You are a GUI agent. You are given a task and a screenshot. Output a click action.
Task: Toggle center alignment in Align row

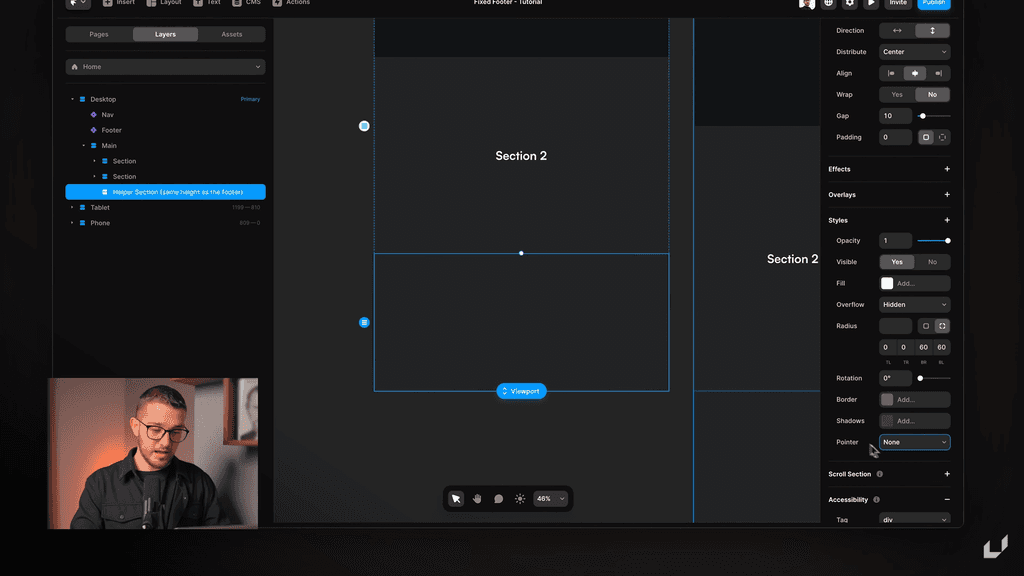point(913,72)
